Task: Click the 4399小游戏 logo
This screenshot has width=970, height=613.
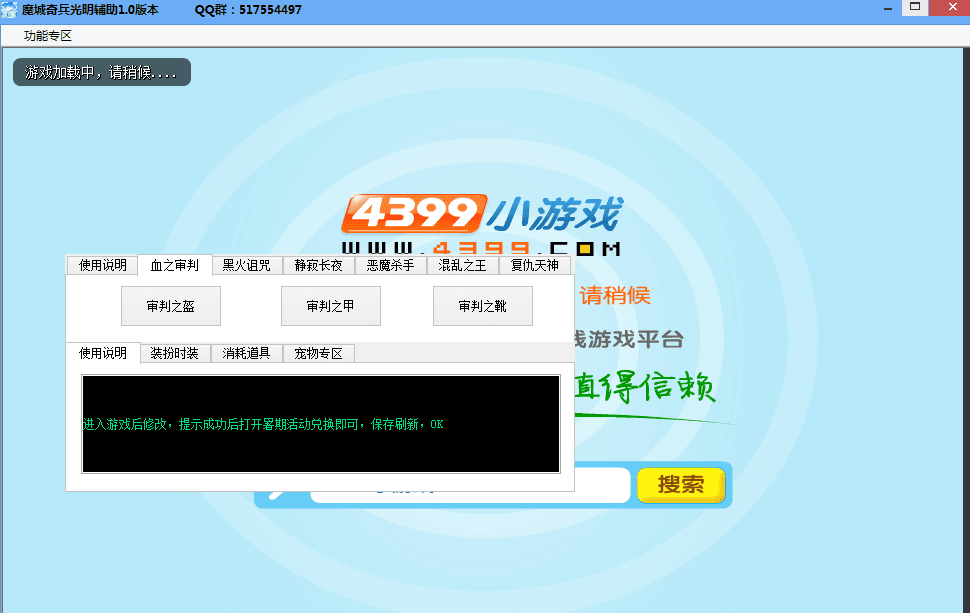Action: tap(481, 215)
